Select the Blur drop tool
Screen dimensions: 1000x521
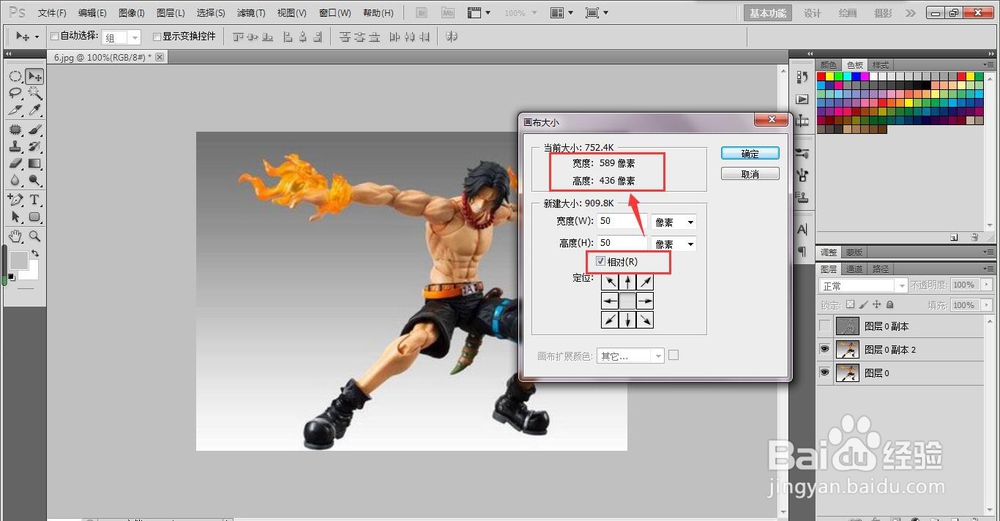pos(15,181)
